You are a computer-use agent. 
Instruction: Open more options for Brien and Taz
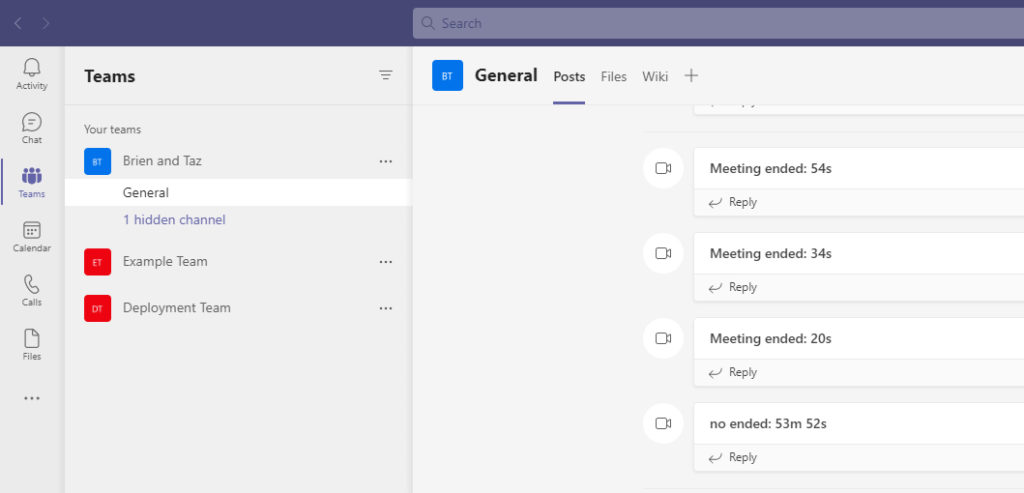pos(386,161)
